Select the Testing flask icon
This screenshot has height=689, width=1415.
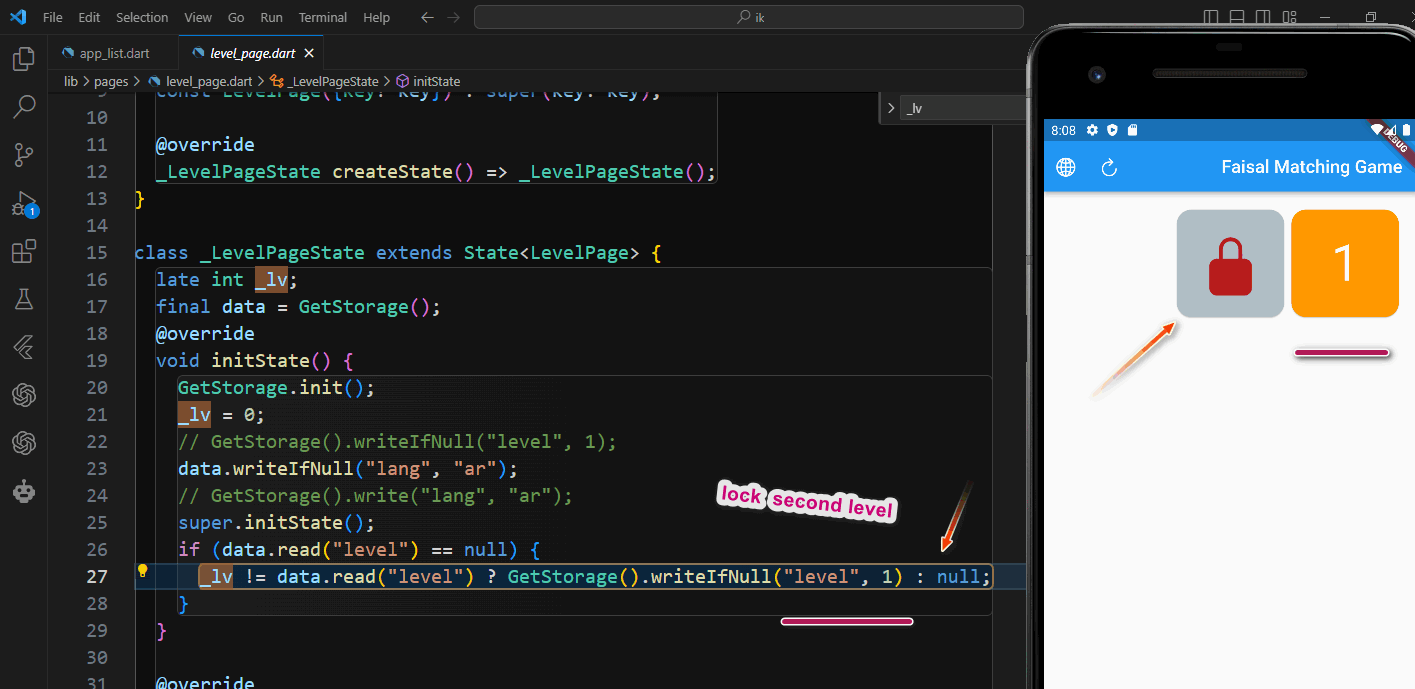(23, 299)
